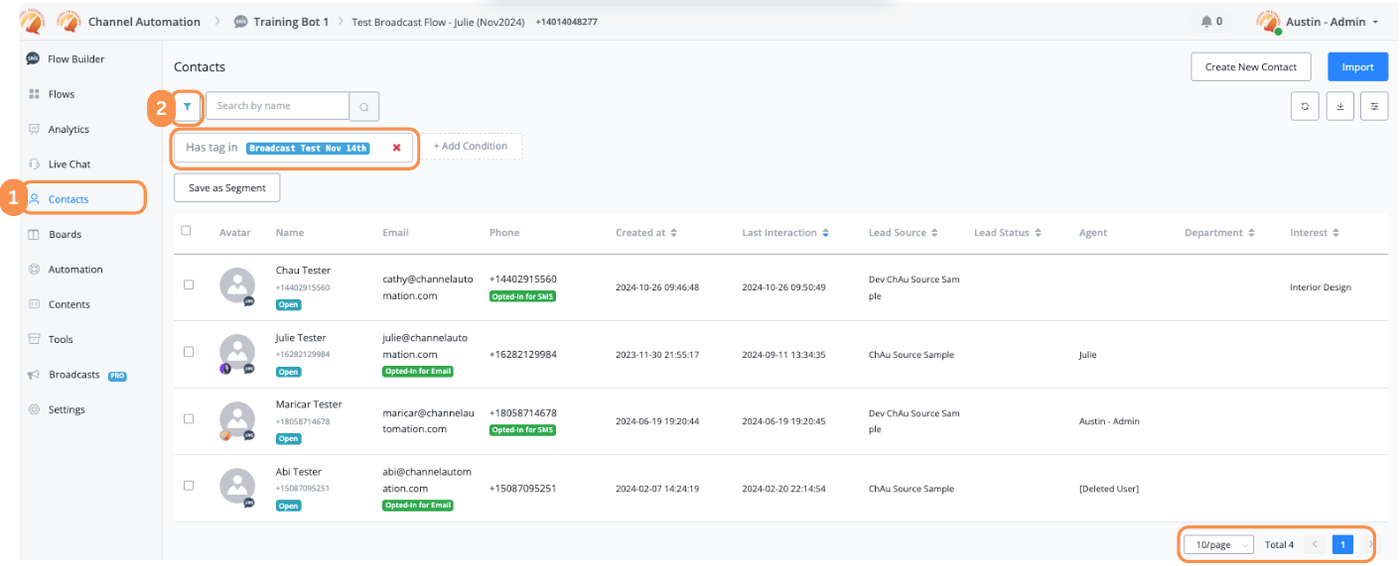The width and height of the screenshot is (1400, 566).
Task: Select the Abi Tester row checkbox
Action: click(x=189, y=485)
